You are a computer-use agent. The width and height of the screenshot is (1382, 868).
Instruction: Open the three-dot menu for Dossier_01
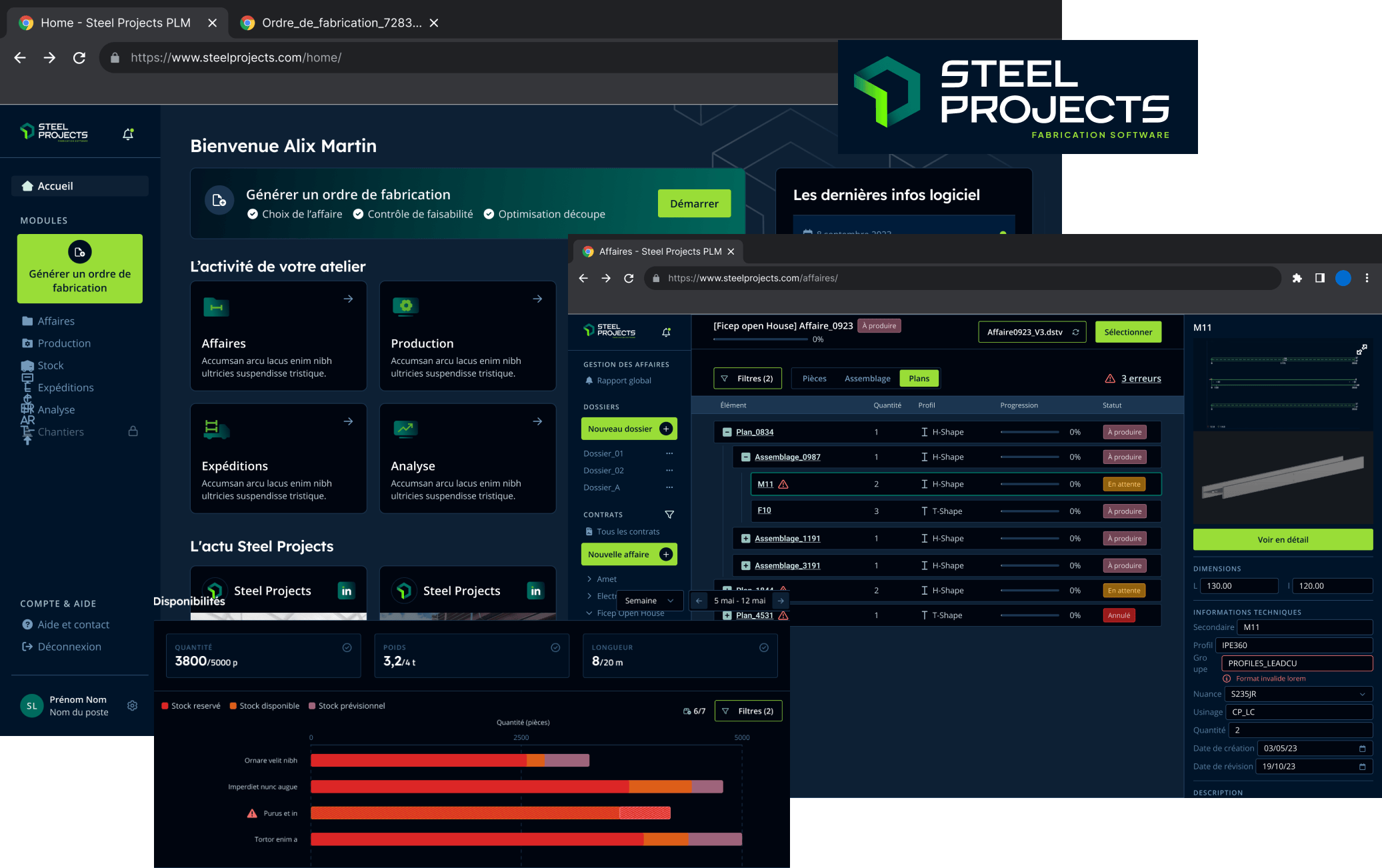pos(669,453)
